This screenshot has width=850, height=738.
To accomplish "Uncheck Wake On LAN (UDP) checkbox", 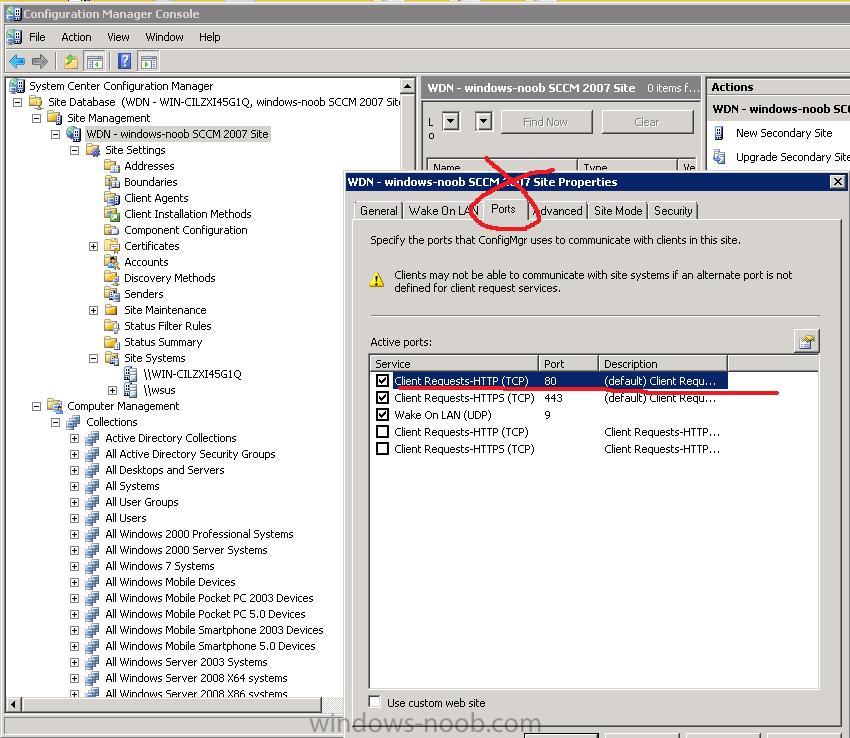I will (383, 415).
